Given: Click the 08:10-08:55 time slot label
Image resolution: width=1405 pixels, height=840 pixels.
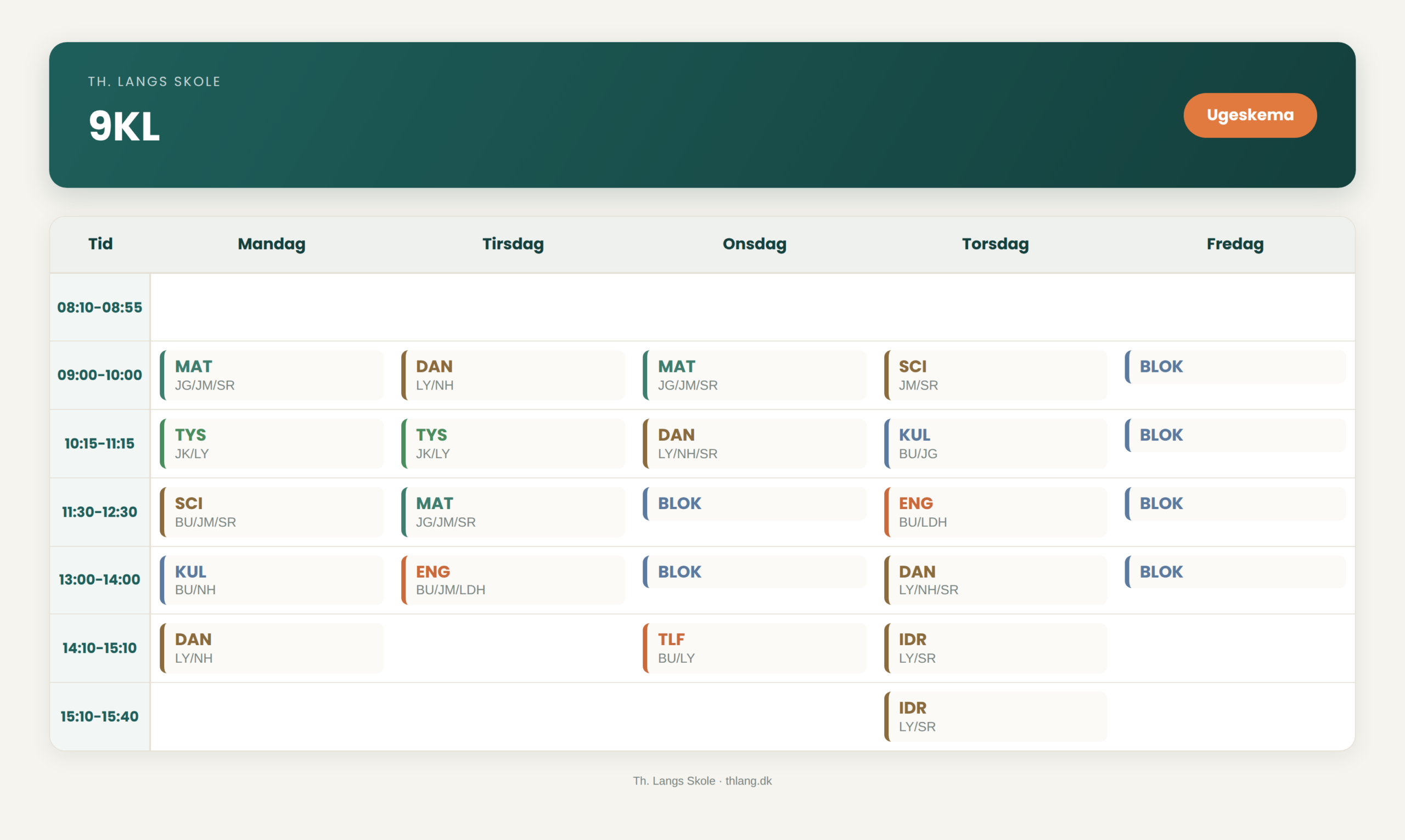Looking at the screenshot, I should pos(100,307).
